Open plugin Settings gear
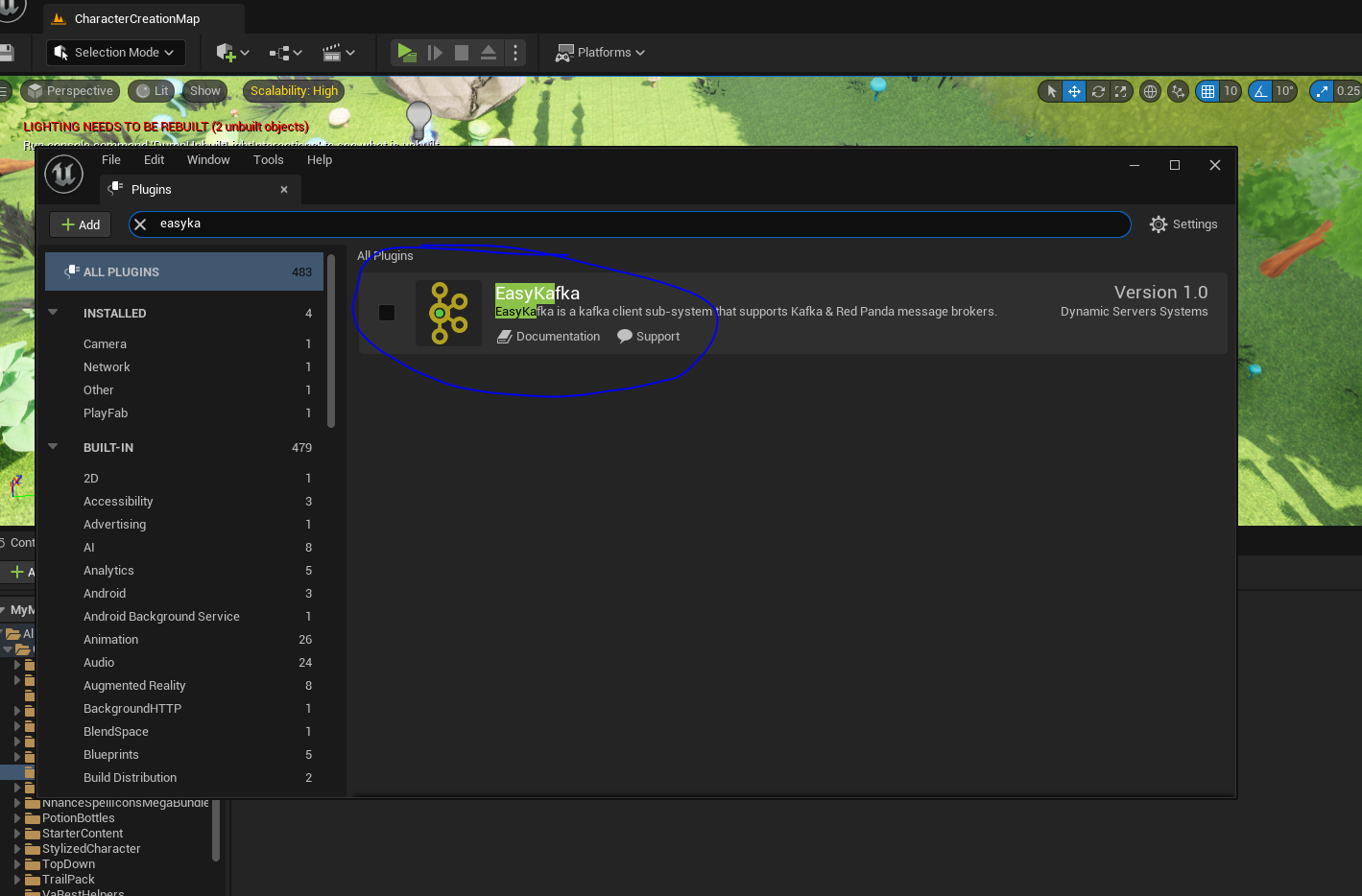Viewport: 1362px width, 896px height. point(1183,224)
